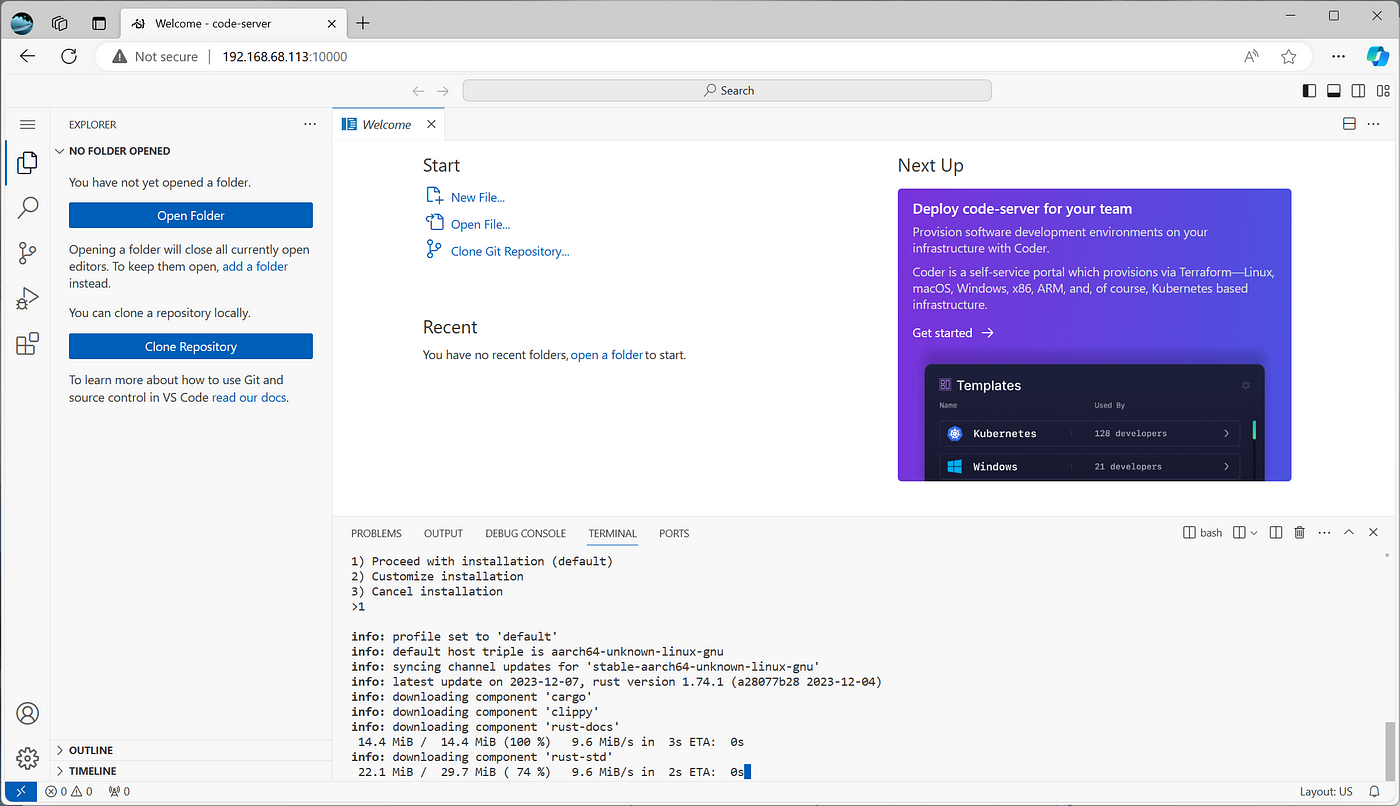Toggle the secondary sidebar layout button

coord(1358,91)
